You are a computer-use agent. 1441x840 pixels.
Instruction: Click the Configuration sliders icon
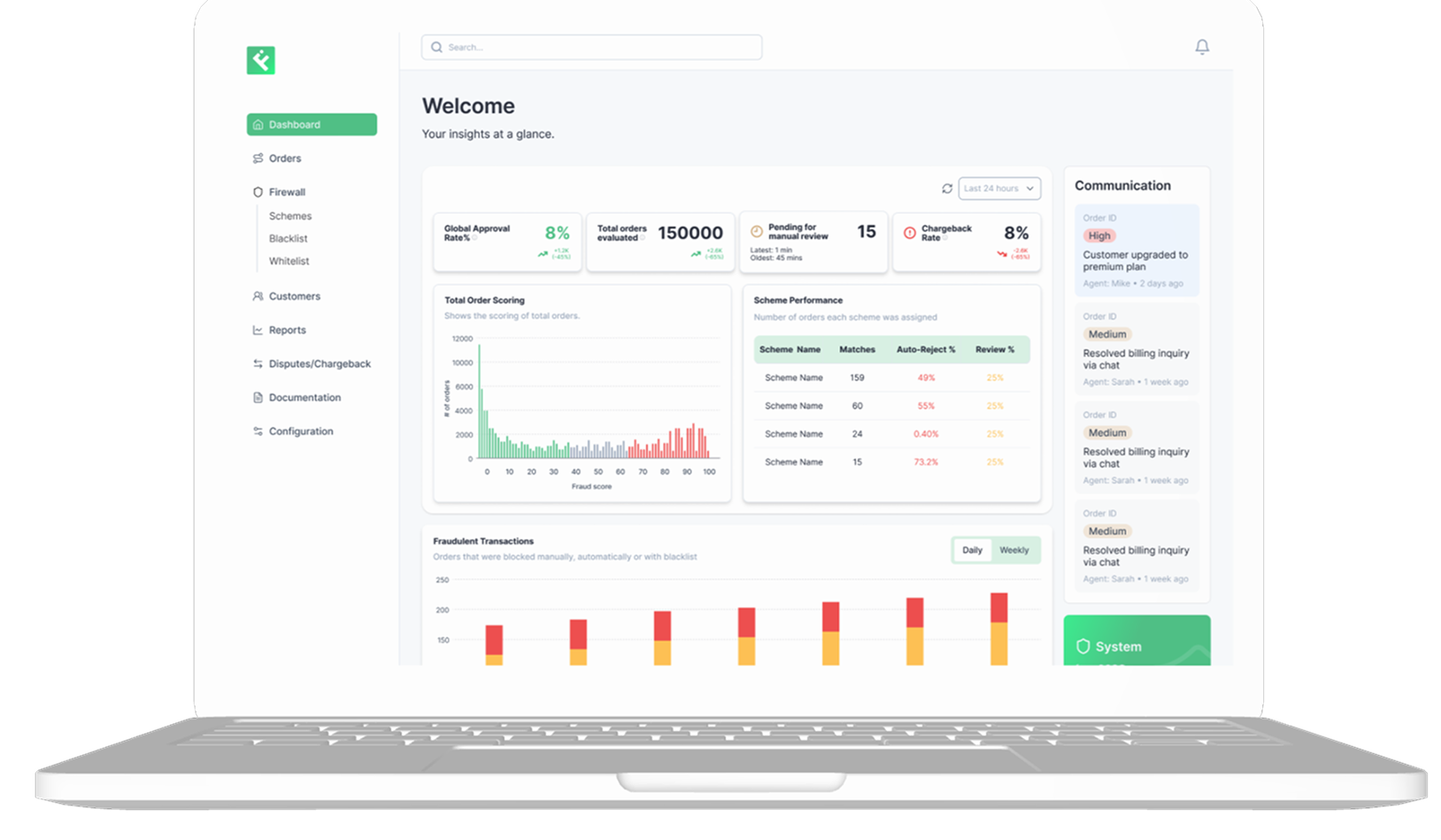tap(258, 431)
